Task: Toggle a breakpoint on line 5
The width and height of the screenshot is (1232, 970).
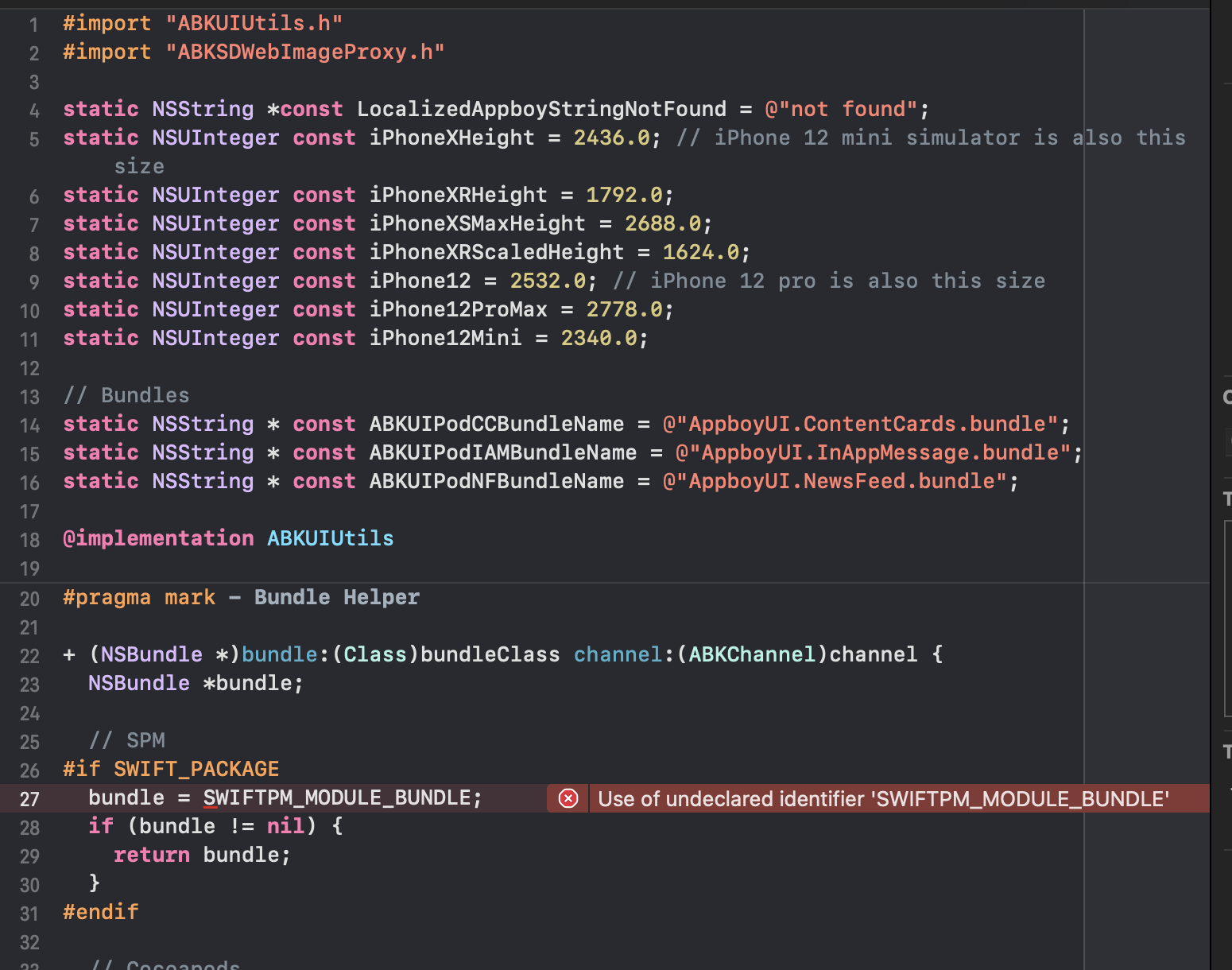Action: 33,138
